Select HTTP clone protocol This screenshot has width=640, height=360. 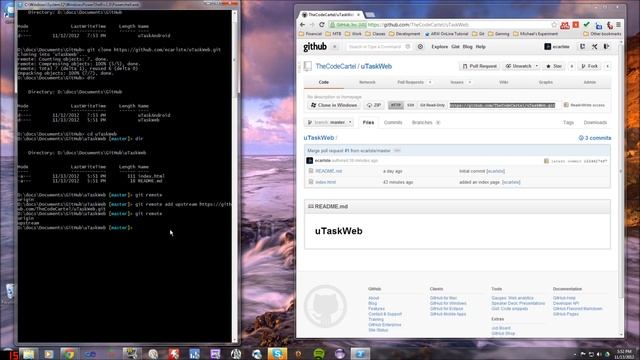(x=396, y=105)
